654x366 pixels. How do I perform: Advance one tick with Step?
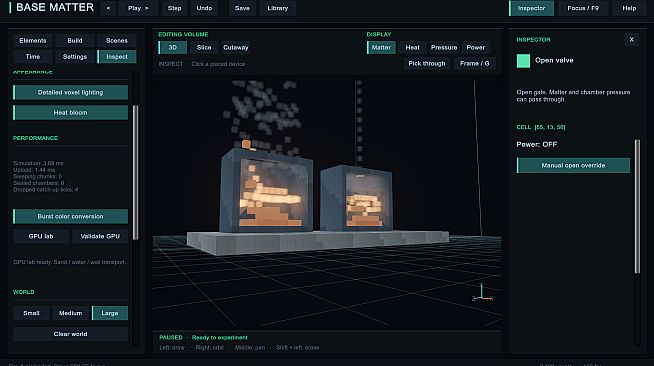[x=174, y=8]
